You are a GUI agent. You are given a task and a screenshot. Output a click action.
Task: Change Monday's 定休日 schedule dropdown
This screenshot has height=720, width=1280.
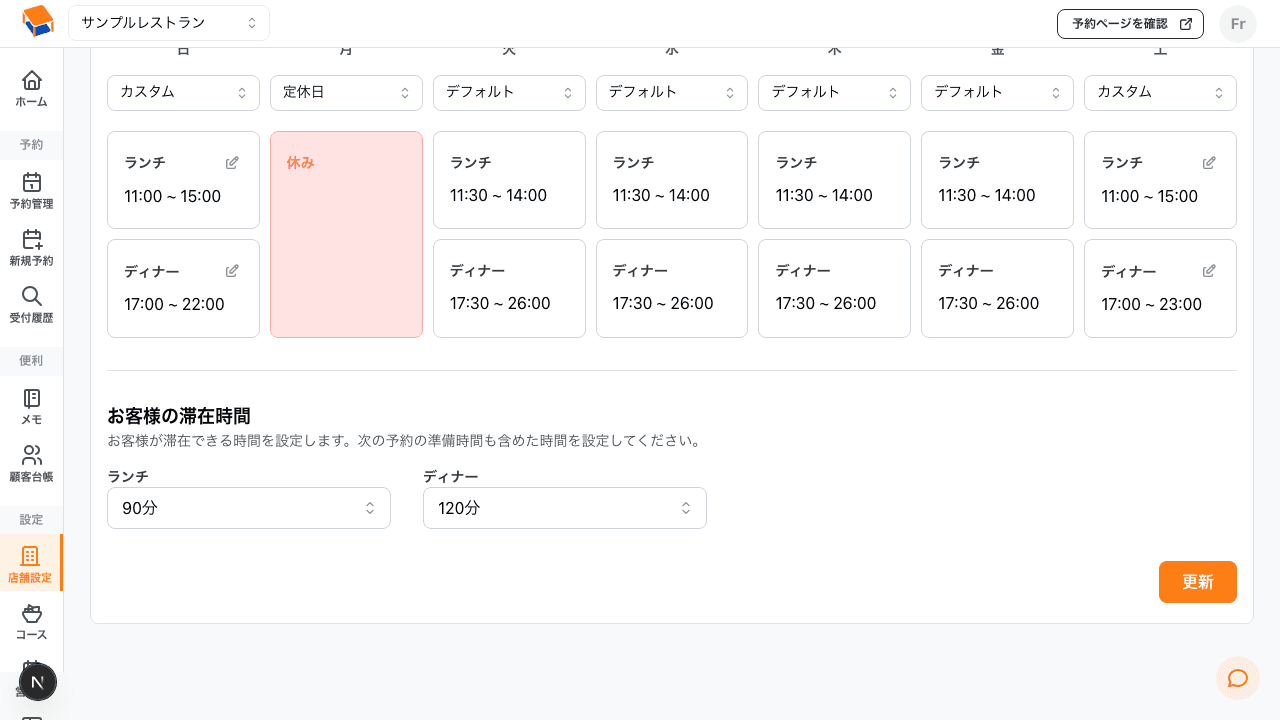click(346, 92)
